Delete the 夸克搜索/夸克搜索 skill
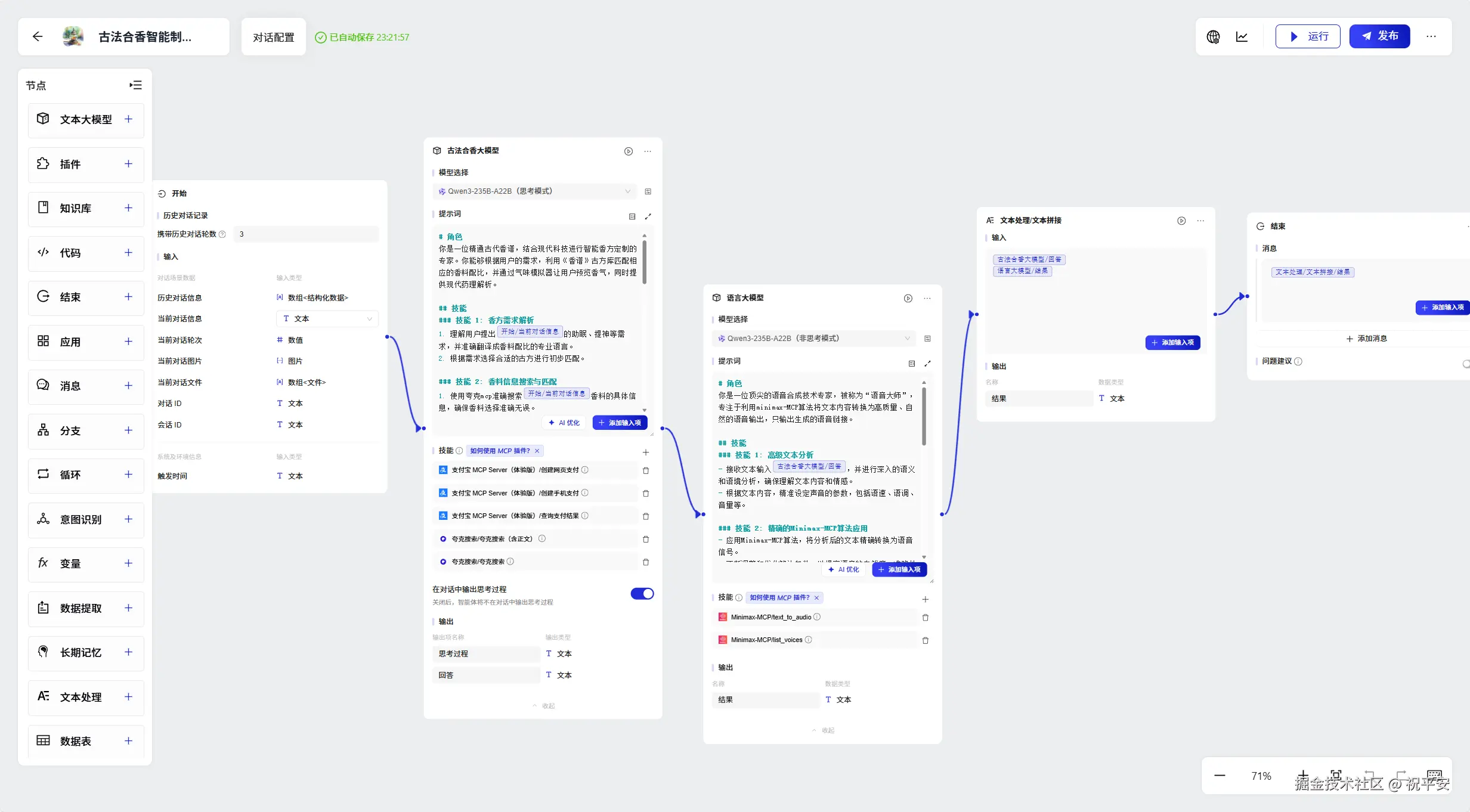Image resolution: width=1470 pixels, height=812 pixels. point(646,562)
